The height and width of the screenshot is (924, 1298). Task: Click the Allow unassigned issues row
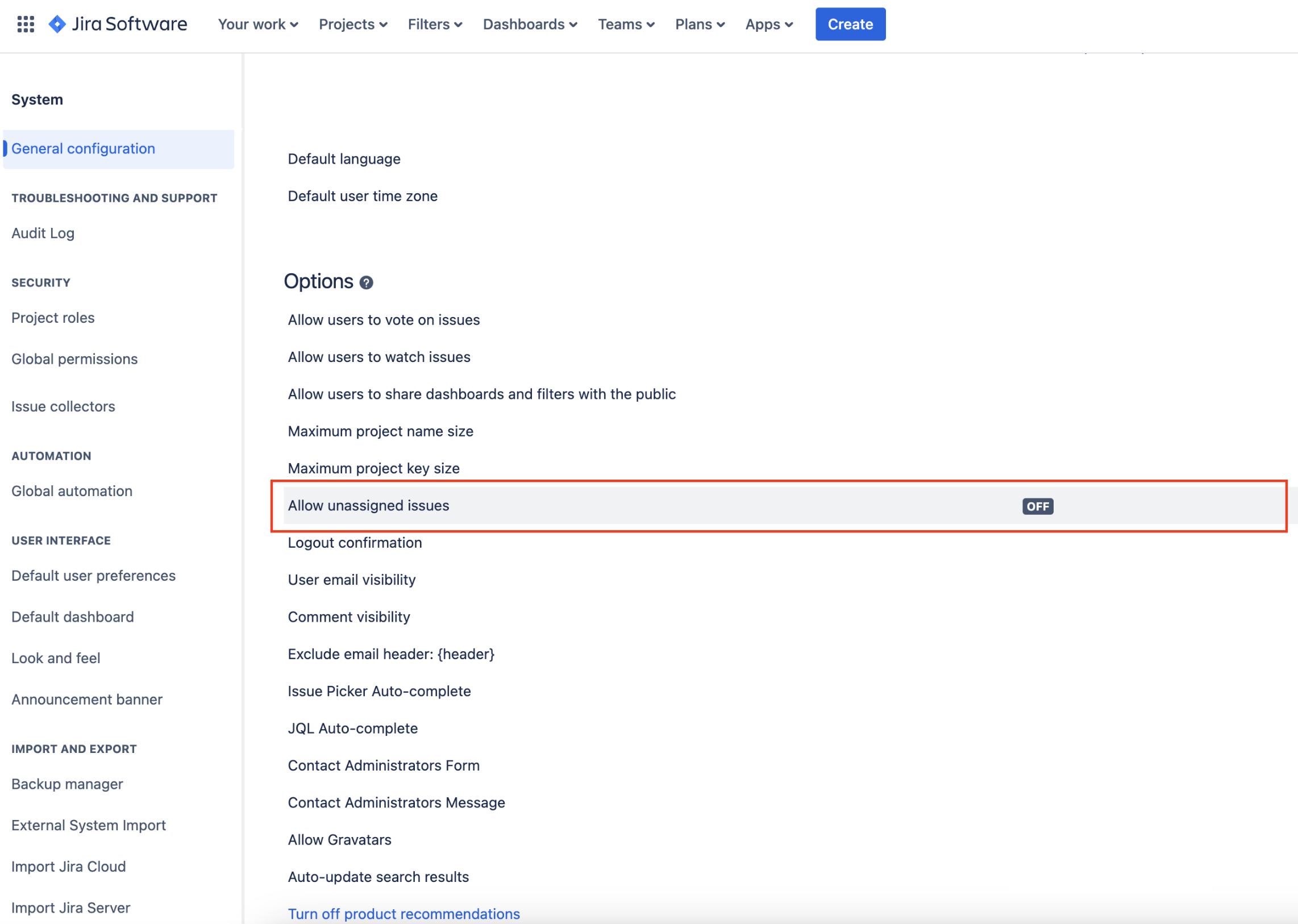point(369,506)
